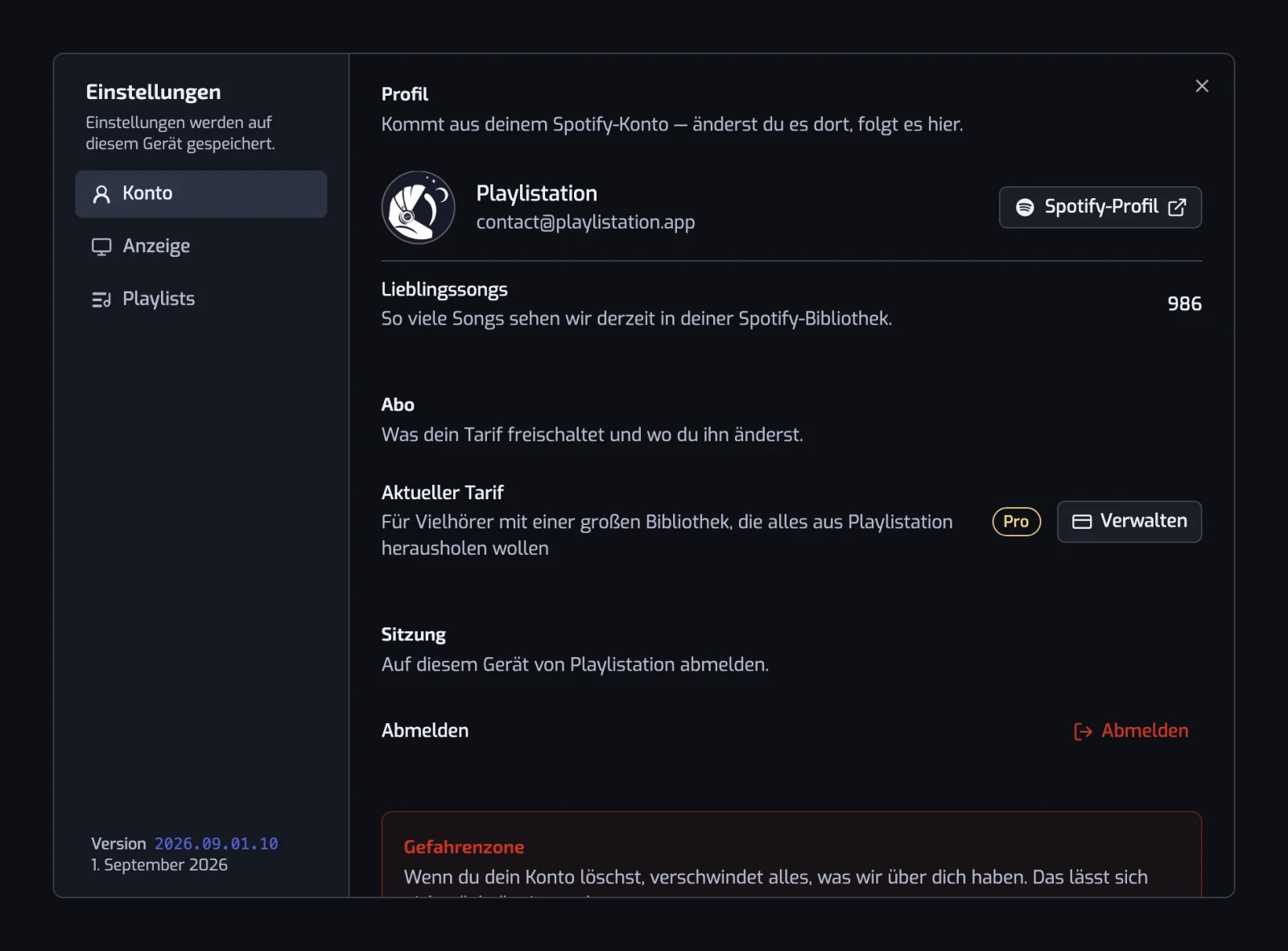The width and height of the screenshot is (1288, 951).
Task: Click the Einstellungen sidebar title
Action: point(153,93)
